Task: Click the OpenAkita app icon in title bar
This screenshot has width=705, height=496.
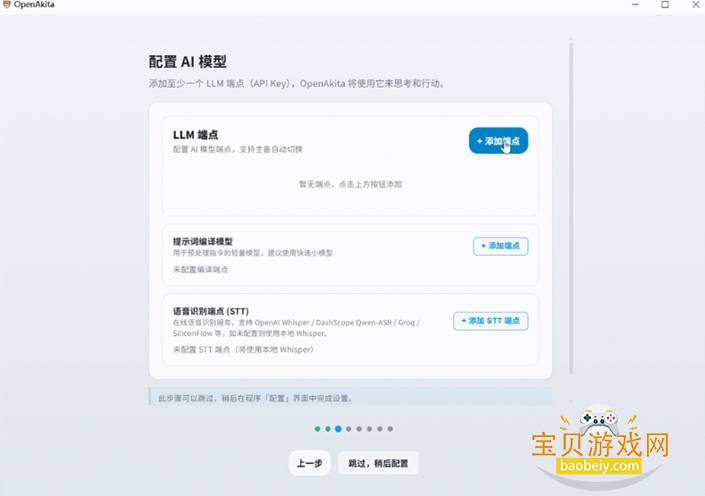Action: [x=7, y=5]
